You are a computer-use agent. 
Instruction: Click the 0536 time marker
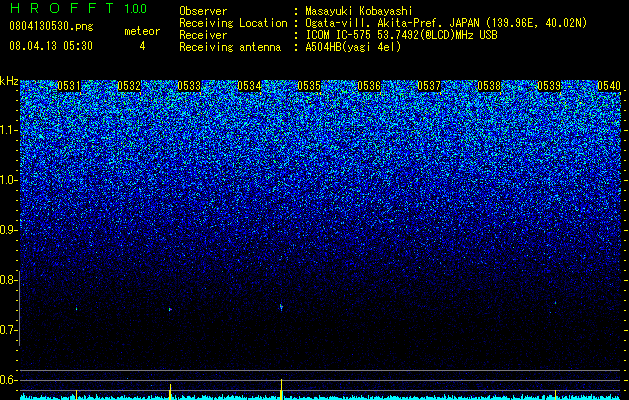369,86
